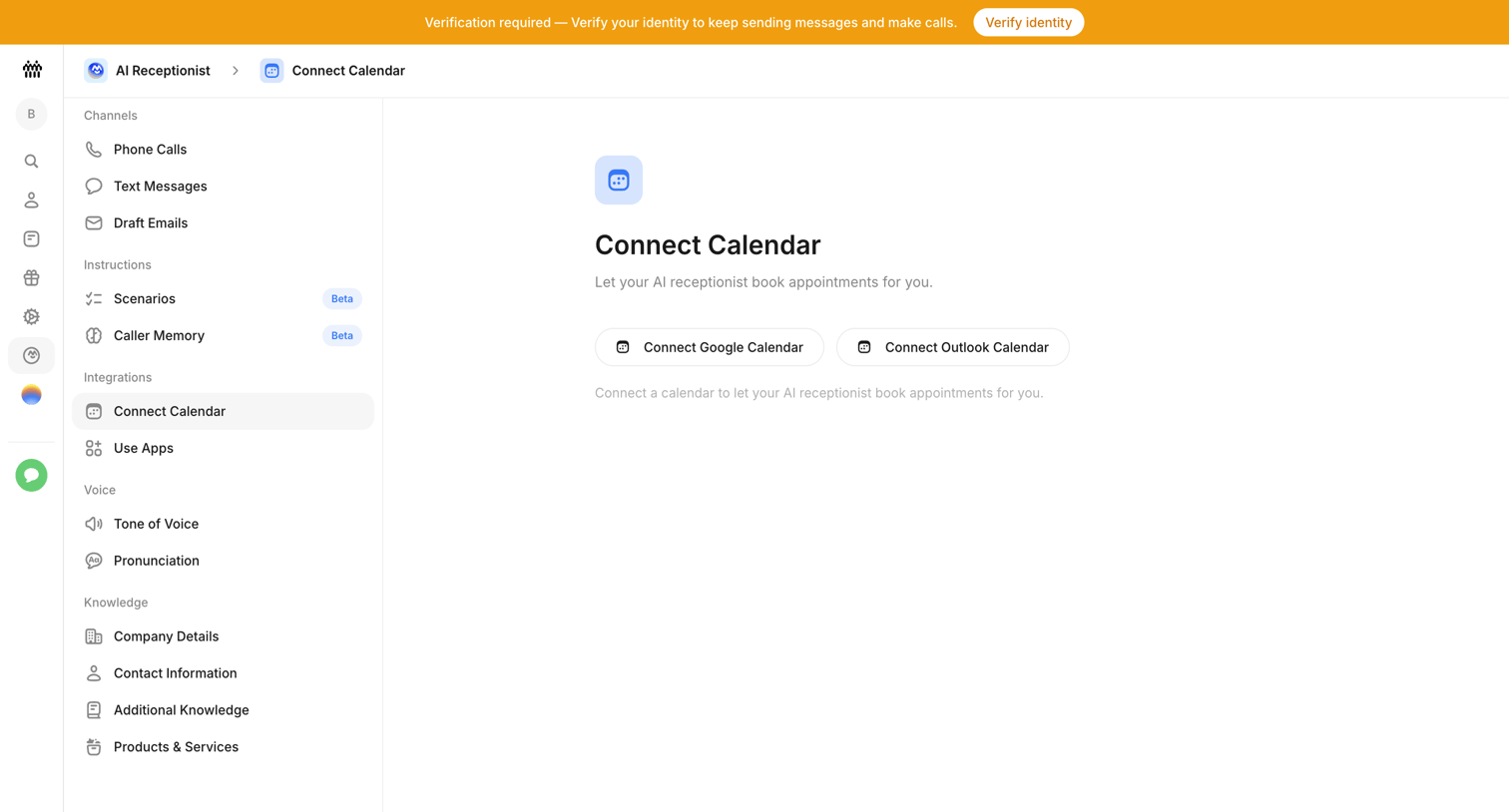
Task: Click Connect Google Calendar button
Action: click(710, 347)
